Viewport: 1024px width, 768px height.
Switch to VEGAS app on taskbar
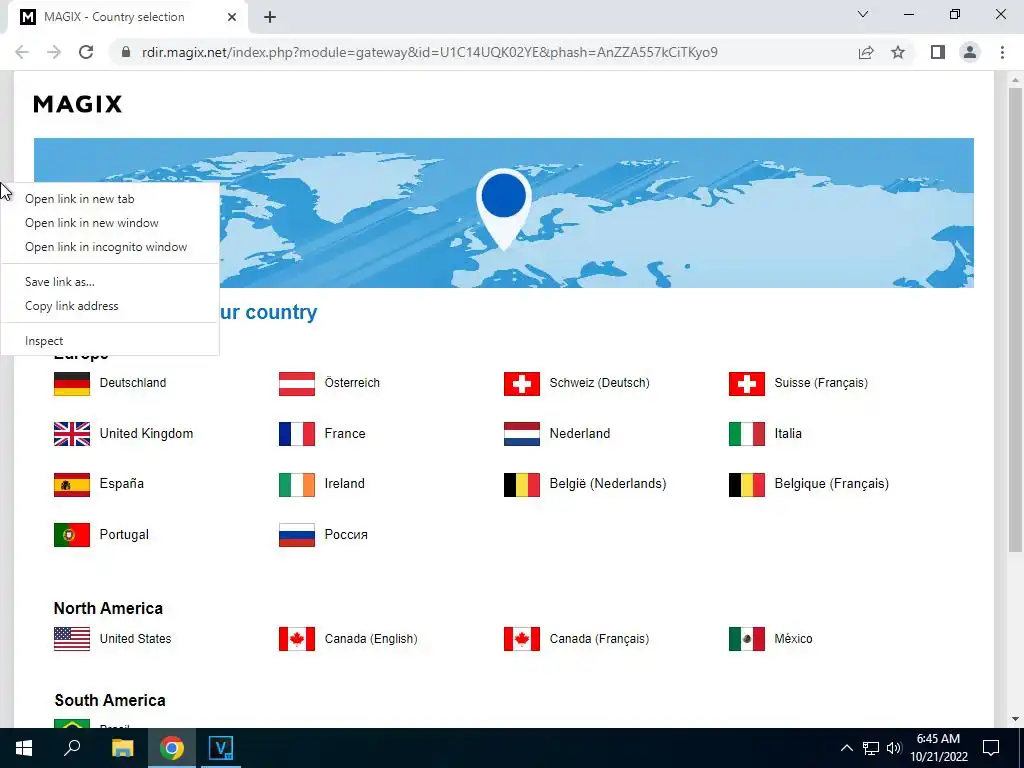pyautogui.click(x=221, y=748)
